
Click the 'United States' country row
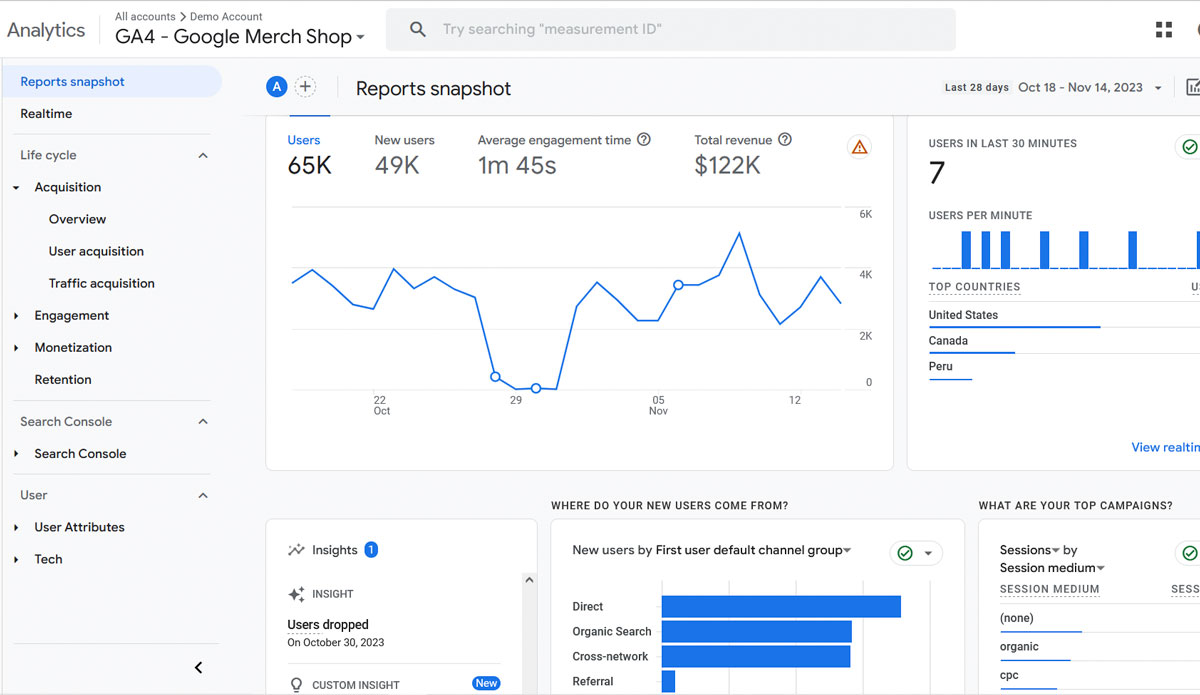point(1064,315)
